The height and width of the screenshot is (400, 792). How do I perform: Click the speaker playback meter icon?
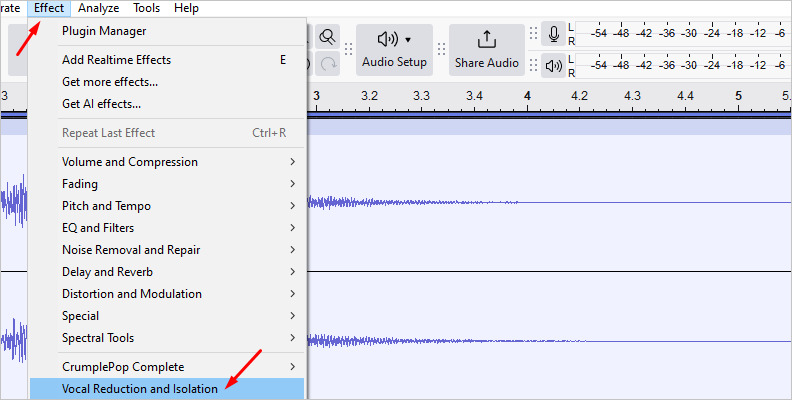(554, 66)
